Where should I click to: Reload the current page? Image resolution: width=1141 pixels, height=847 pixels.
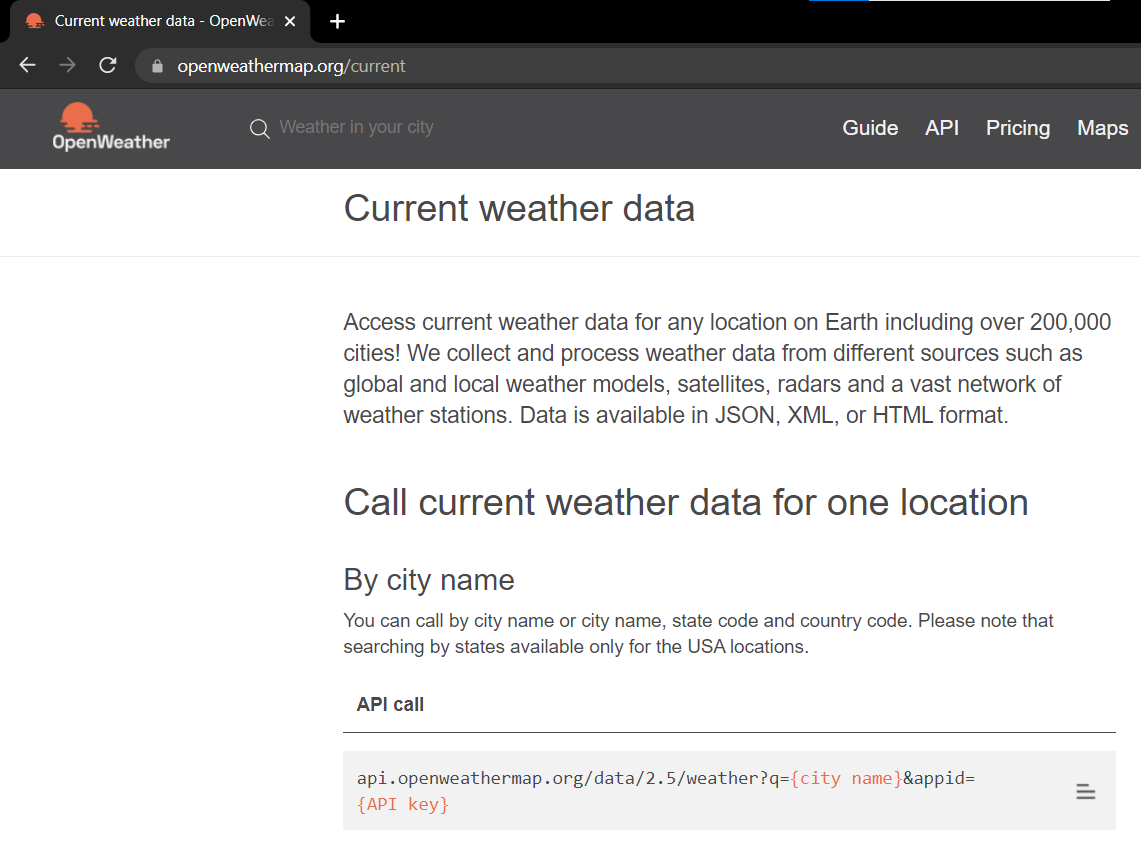(x=108, y=66)
